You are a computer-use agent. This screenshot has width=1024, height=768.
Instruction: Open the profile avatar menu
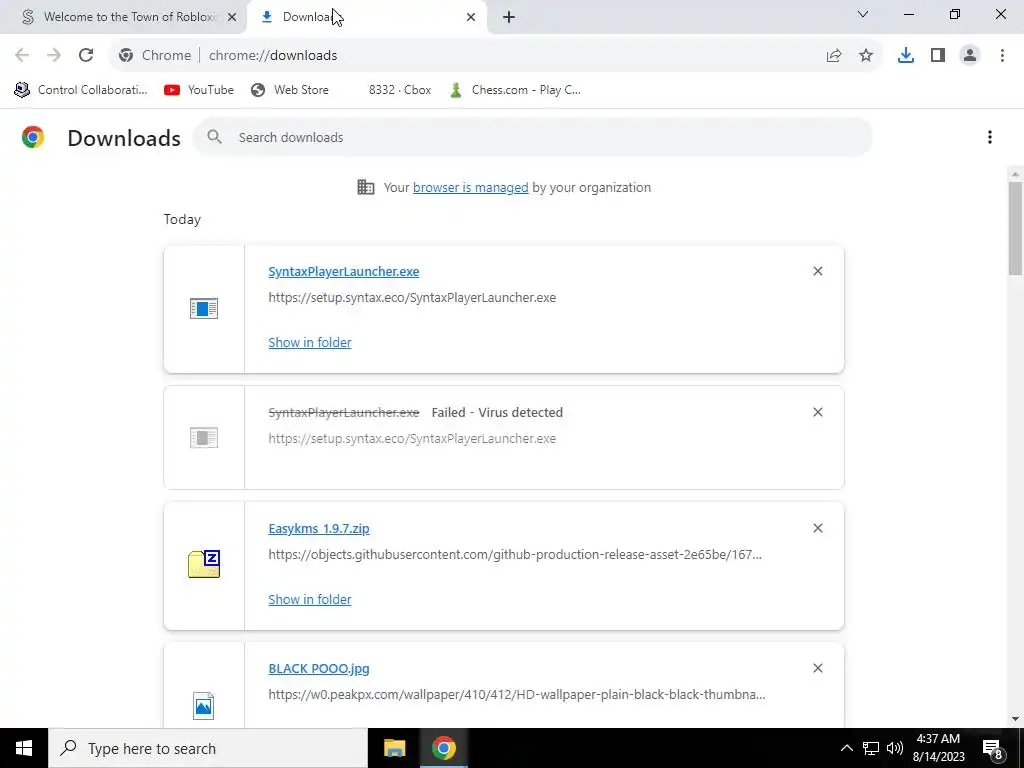[970, 56]
